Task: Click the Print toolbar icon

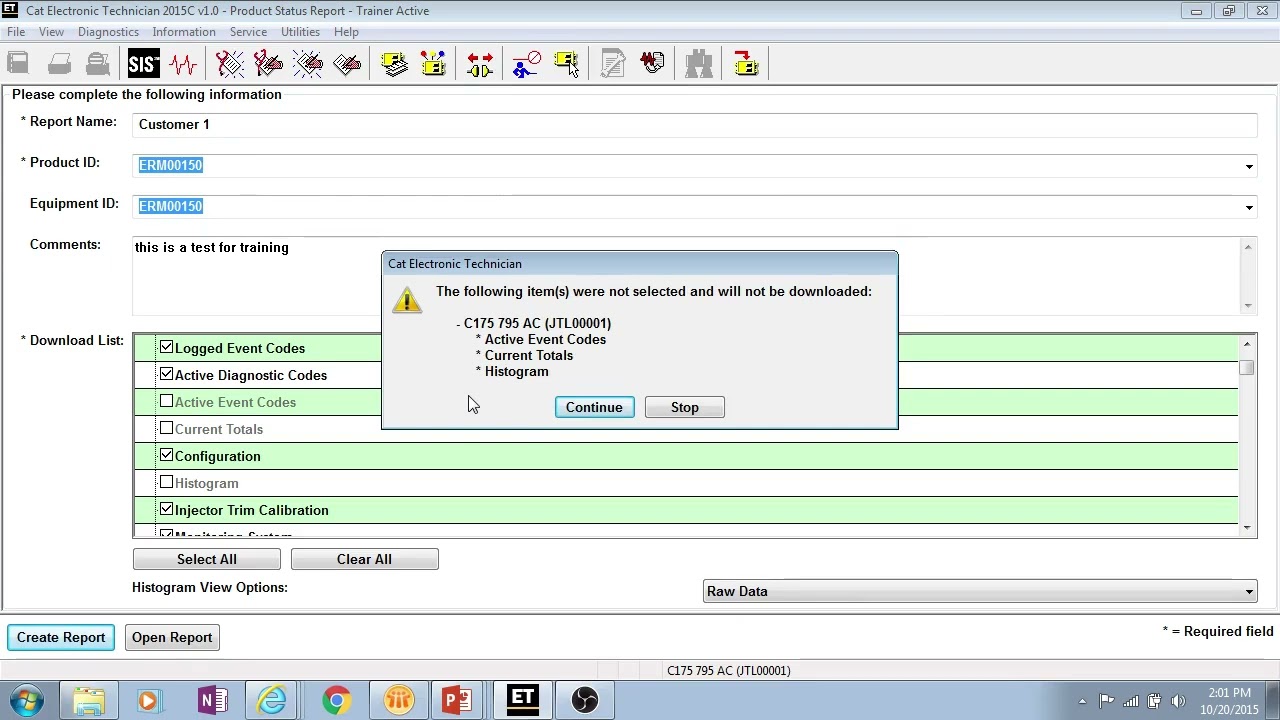Action: tap(59, 65)
